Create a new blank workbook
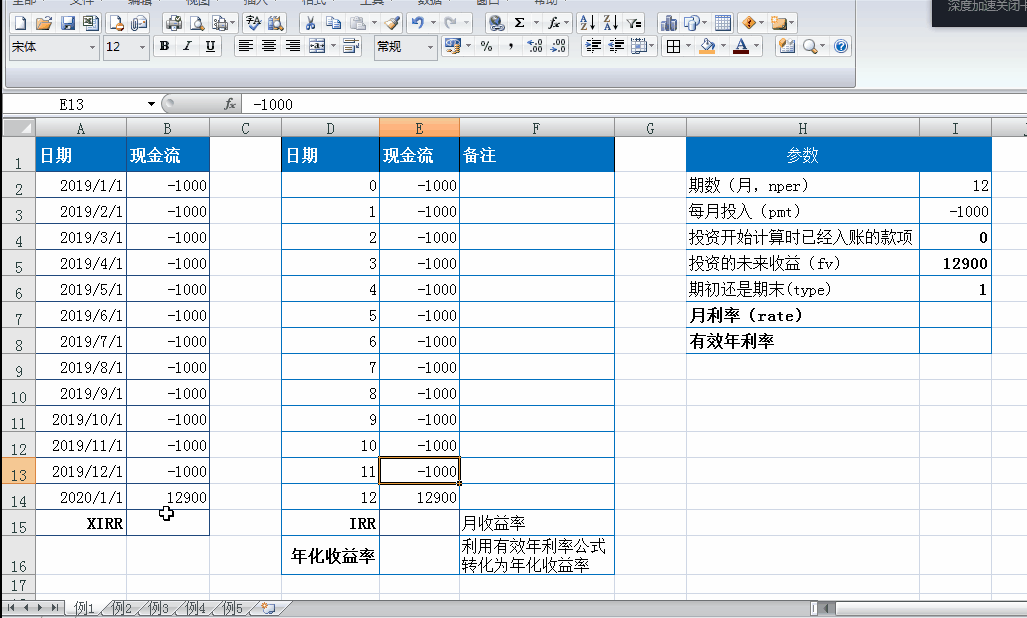 pyautogui.click(x=20, y=24)
